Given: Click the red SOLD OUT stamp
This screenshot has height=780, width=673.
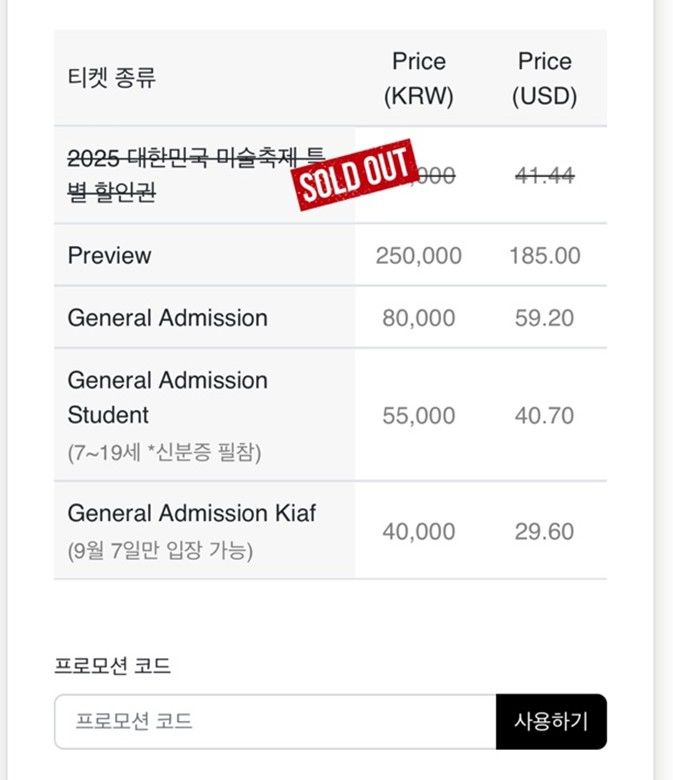Looking at the screenshot, I should click(356, 175).
